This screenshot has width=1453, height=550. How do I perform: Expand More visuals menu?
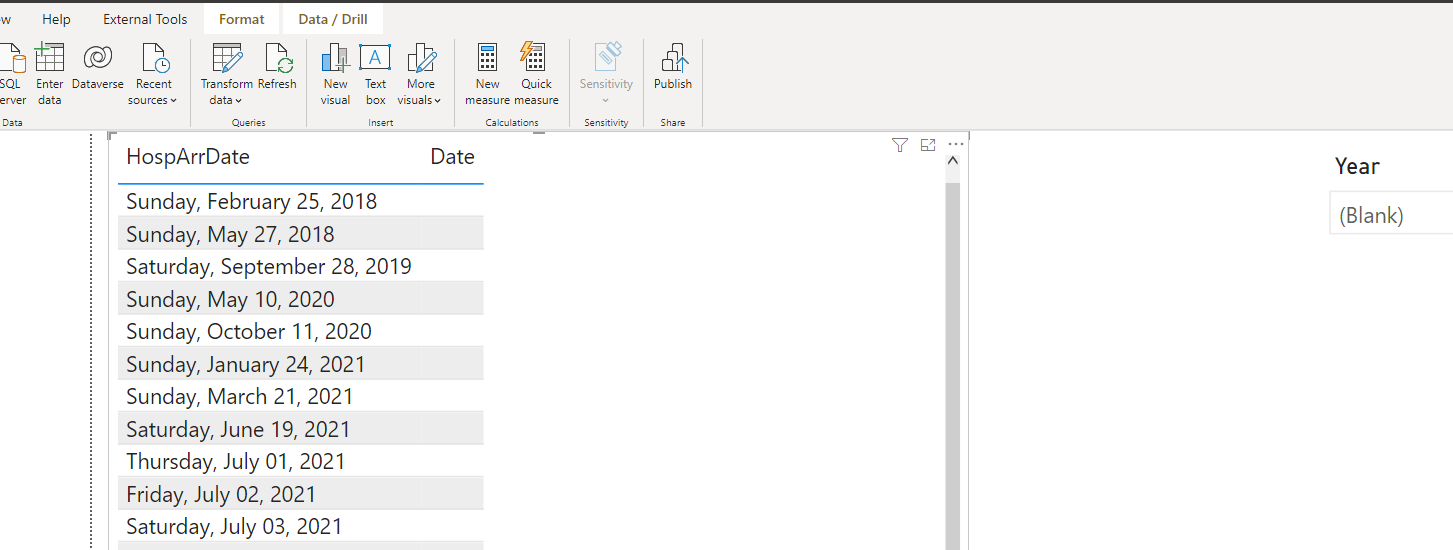point(420,73)
